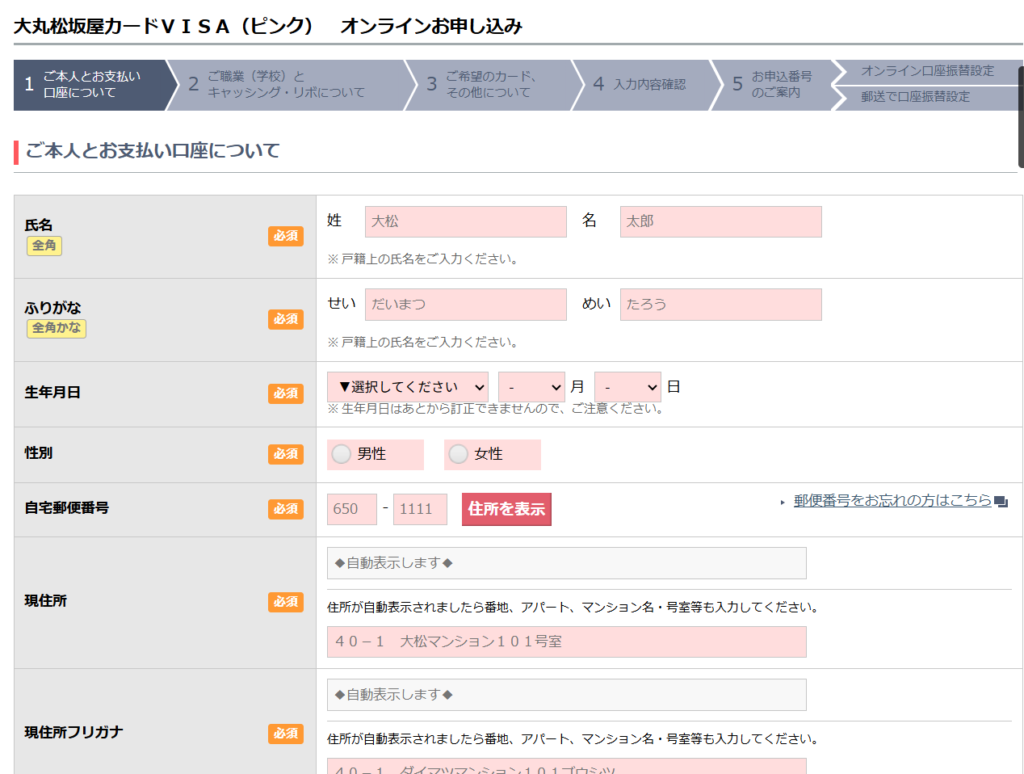This screenshot has width=1024, height=774.
Task: Click the 自宅郵便番号 row label
Action: point(67,508)
